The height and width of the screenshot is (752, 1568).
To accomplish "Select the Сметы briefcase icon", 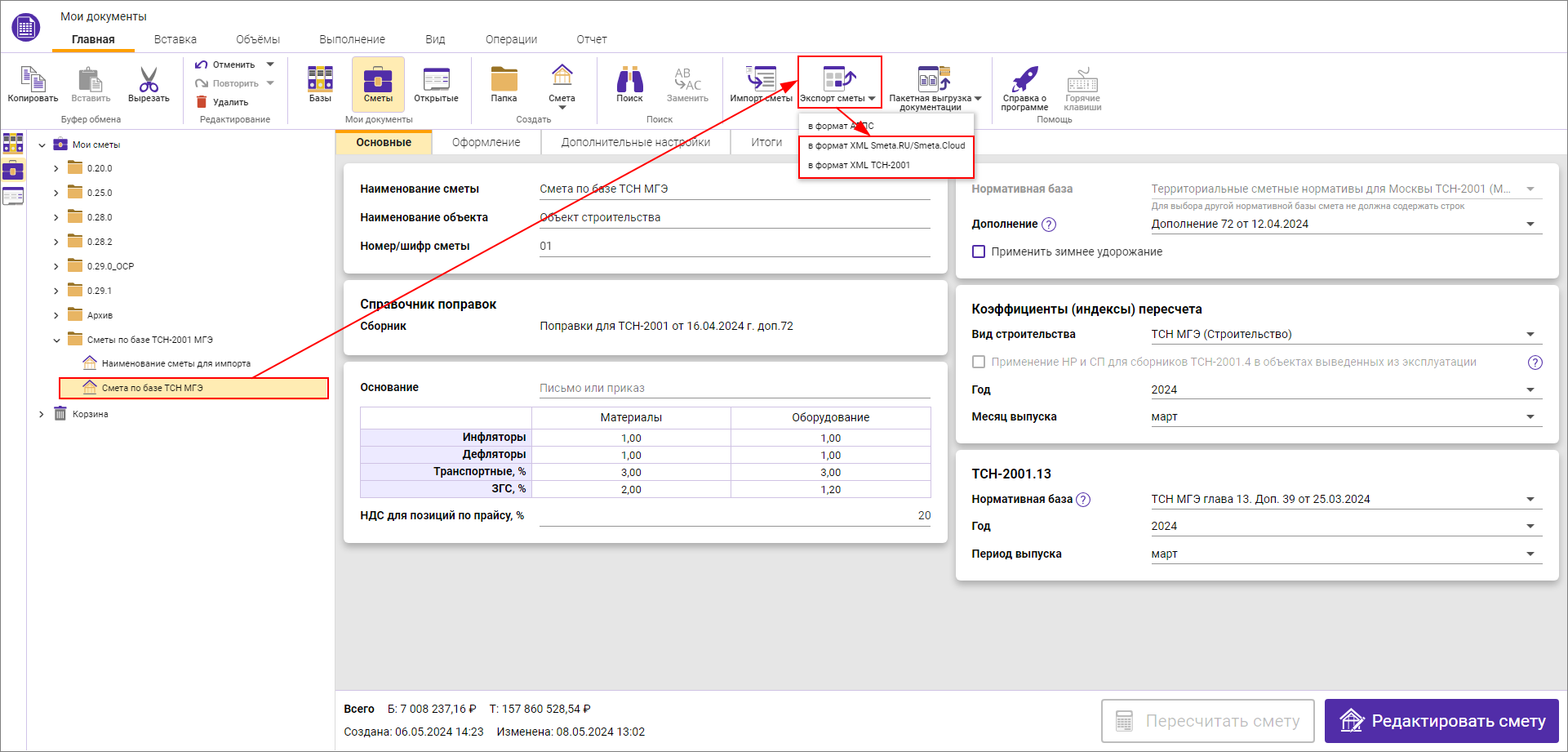I will (378, 84).
